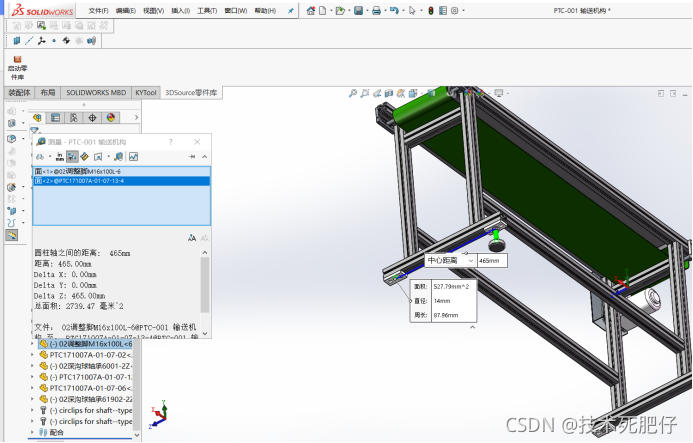The width and height of the screenshot is (693, 443).
Task: Pin the menu bar with pushpin
Action: coord(291,11)
